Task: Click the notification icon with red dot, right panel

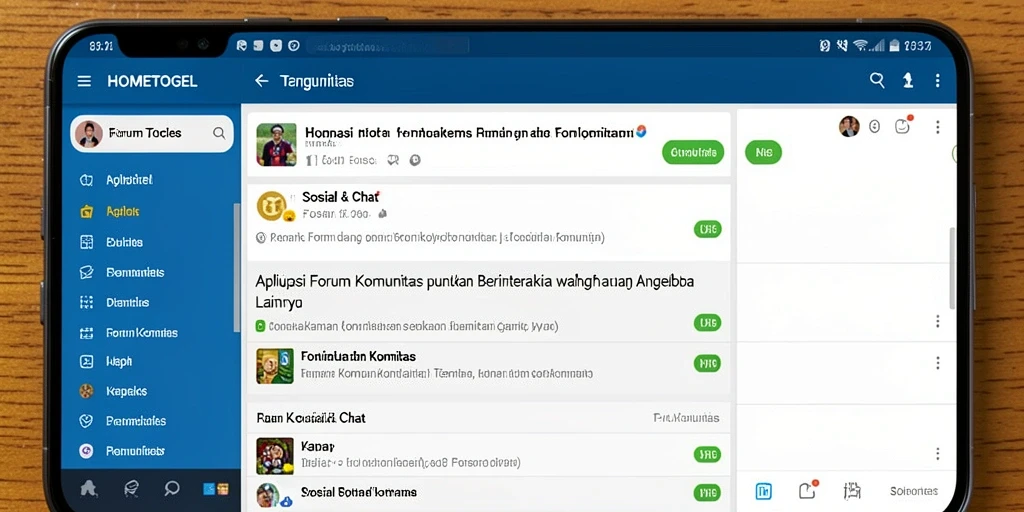Action: 903,125
